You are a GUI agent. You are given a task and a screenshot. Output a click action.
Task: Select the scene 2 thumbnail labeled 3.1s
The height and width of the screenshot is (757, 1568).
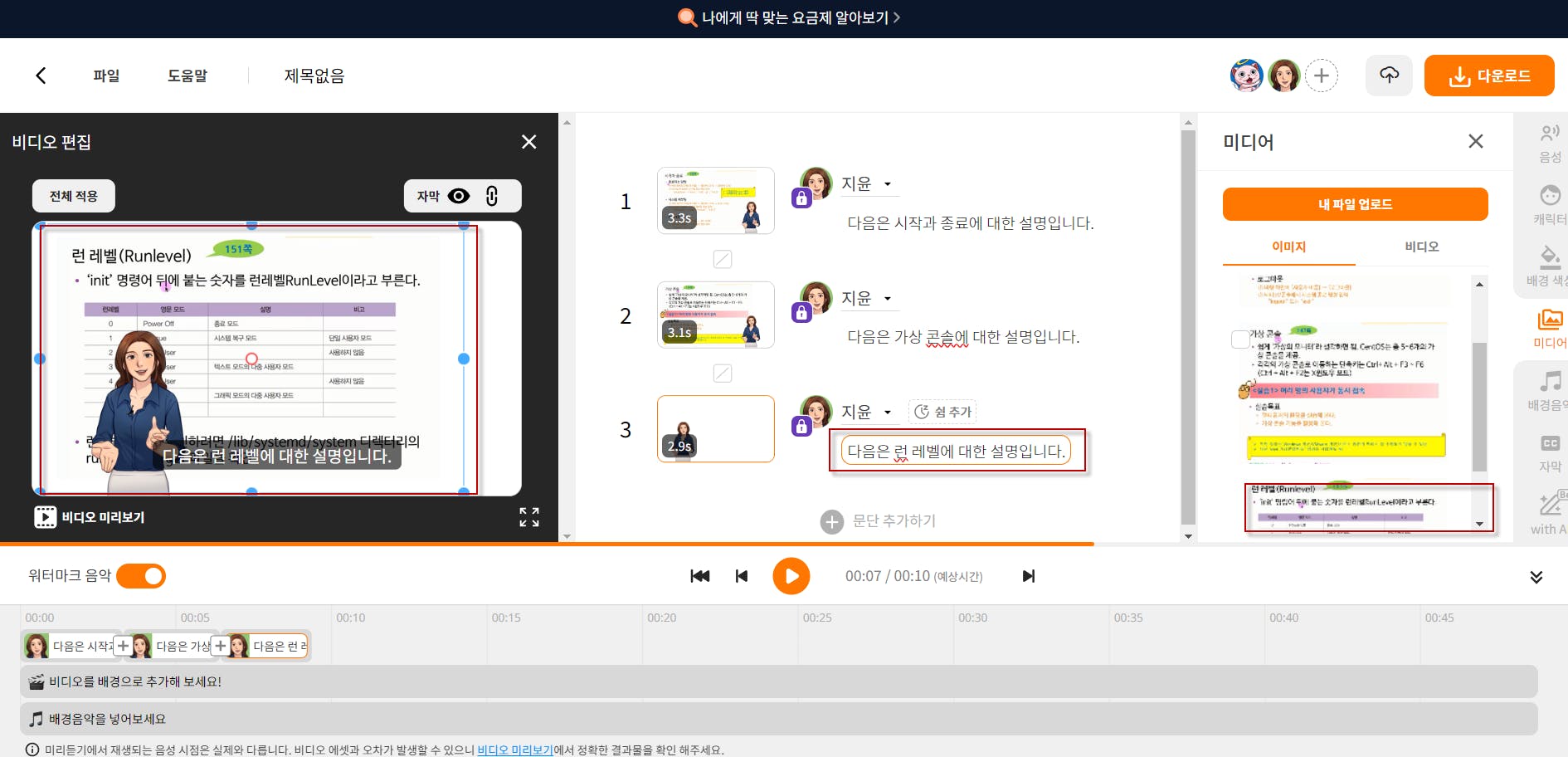click(716, 315)
